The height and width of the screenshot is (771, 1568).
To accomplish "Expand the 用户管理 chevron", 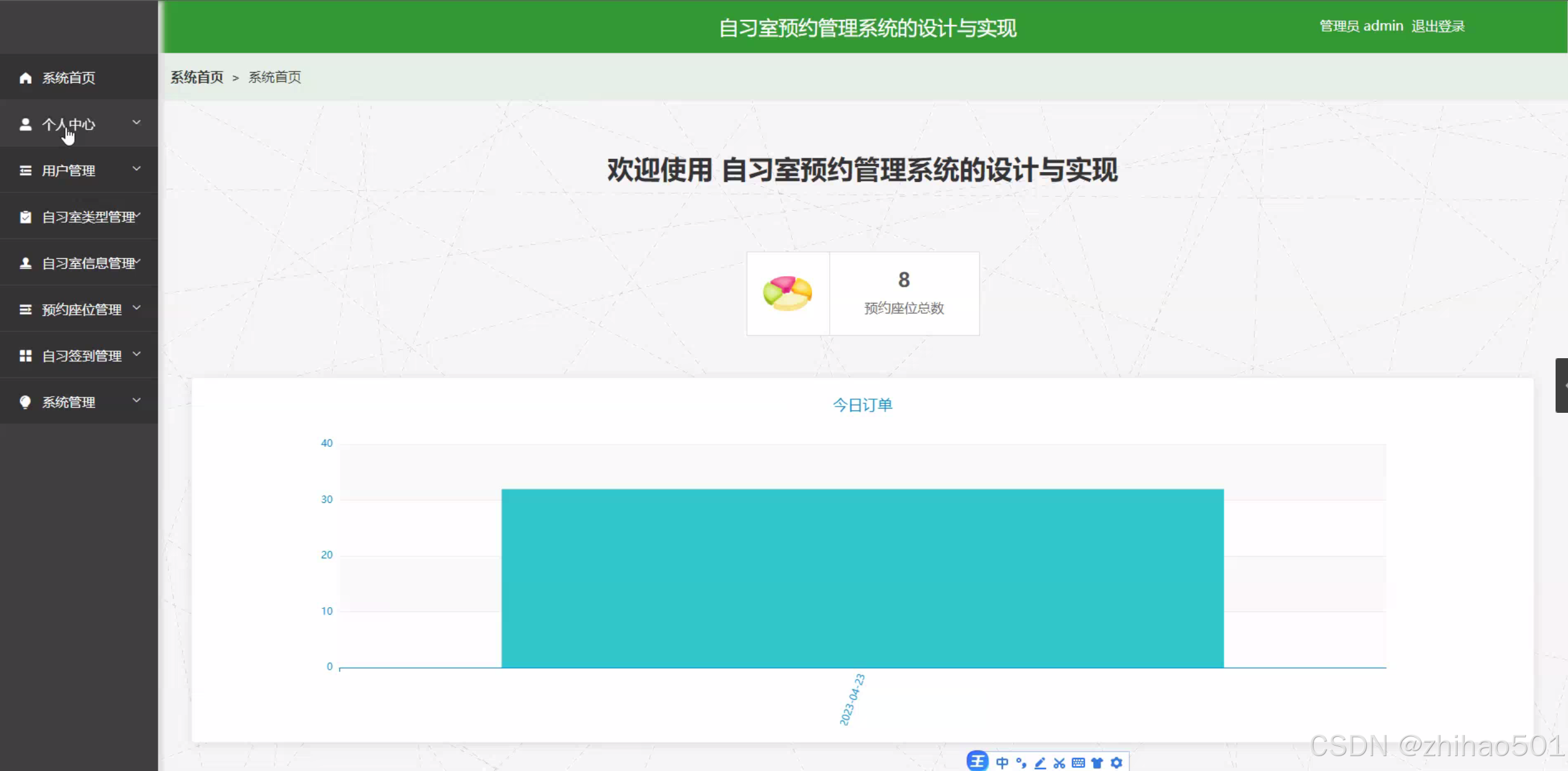I will tap(137, 168).
